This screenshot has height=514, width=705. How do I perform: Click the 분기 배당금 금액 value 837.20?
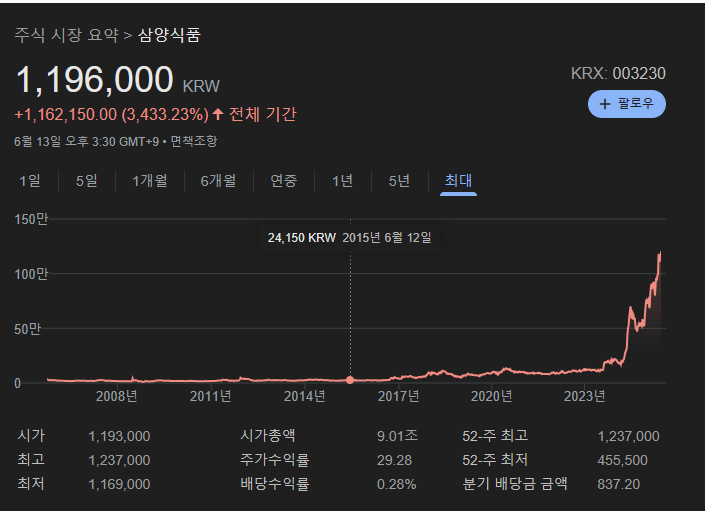coord(619,484)
